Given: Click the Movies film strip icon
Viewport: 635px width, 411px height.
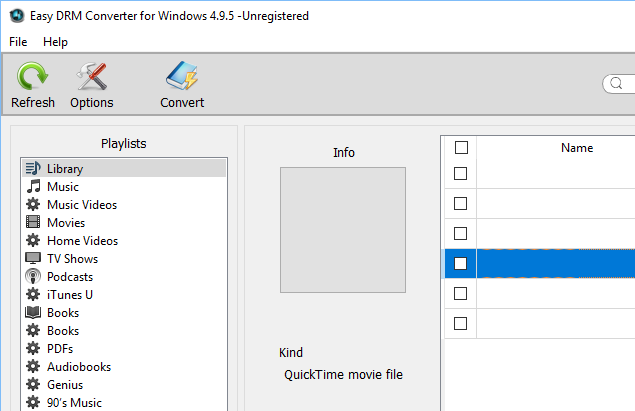Looking at the screenshot, I should pyautogui.click(x=33, y=222).
